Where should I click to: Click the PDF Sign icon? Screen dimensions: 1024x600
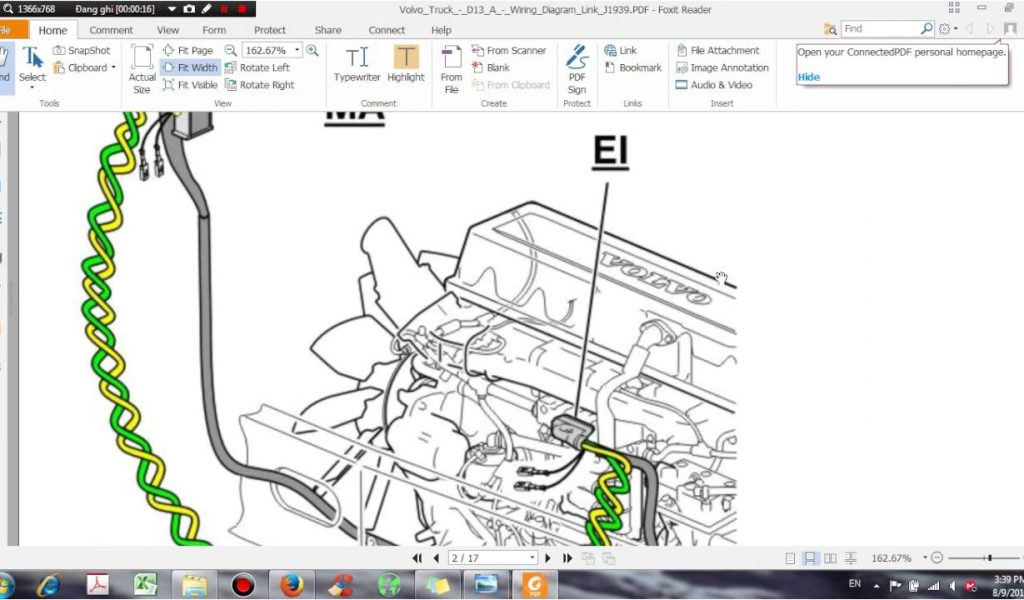(x=577, y=68)
